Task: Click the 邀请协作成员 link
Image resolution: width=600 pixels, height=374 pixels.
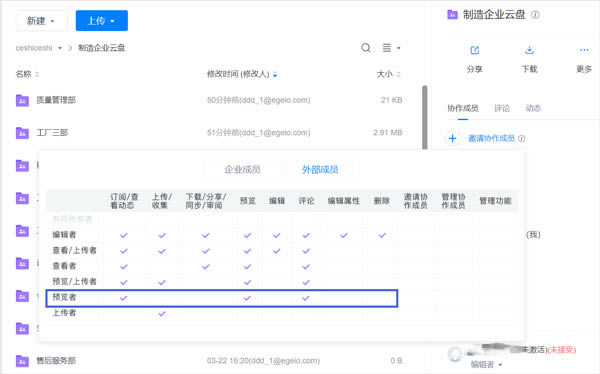Action: (491, 138)
